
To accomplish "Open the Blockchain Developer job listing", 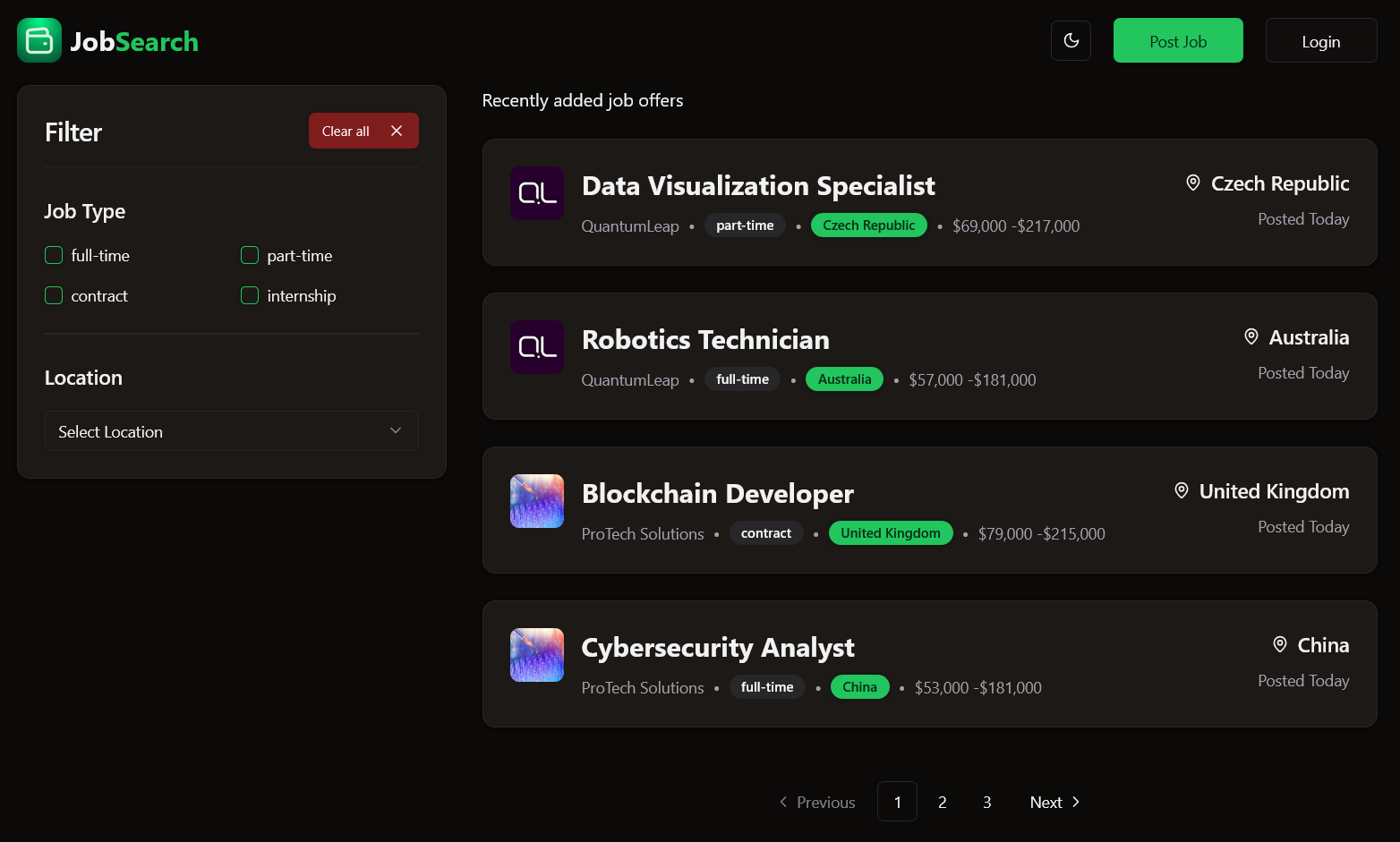I will [x=717, y=493].
